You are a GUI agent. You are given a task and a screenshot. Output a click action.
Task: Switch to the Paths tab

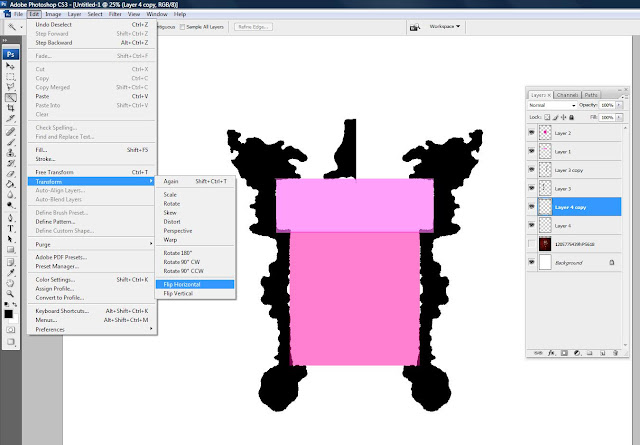click(591, 95)
